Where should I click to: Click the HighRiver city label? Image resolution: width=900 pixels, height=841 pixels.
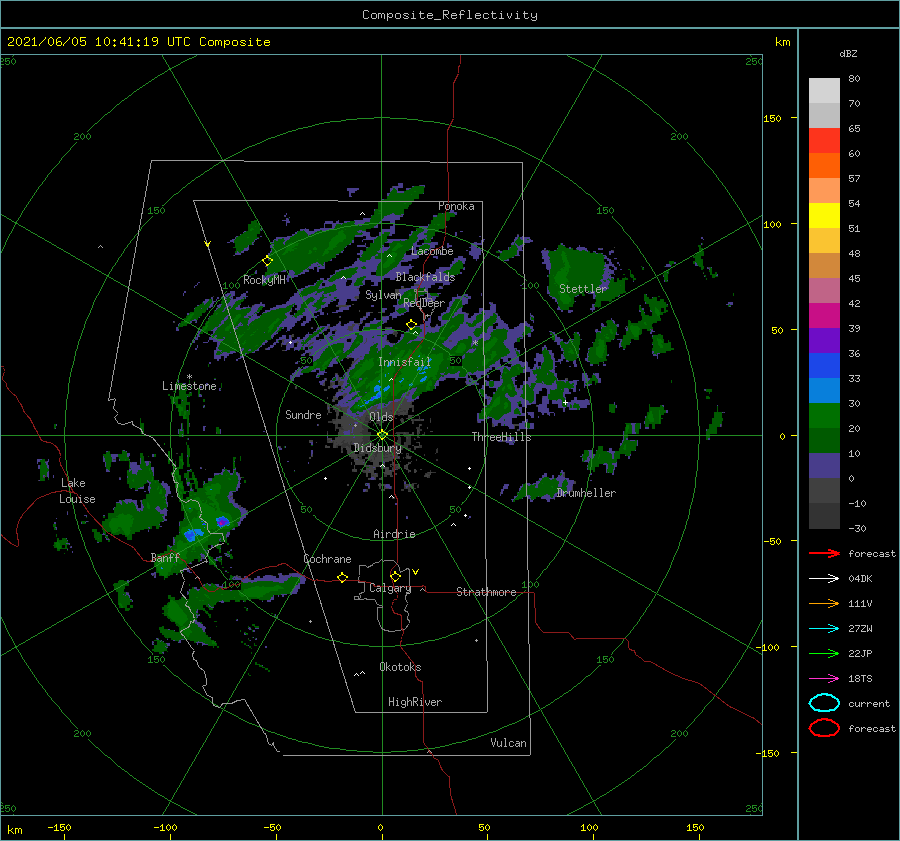click(415, 702)
